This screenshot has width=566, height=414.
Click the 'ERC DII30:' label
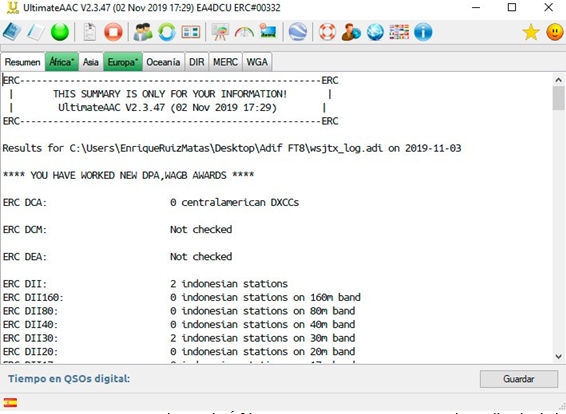[x=30, y=338]
